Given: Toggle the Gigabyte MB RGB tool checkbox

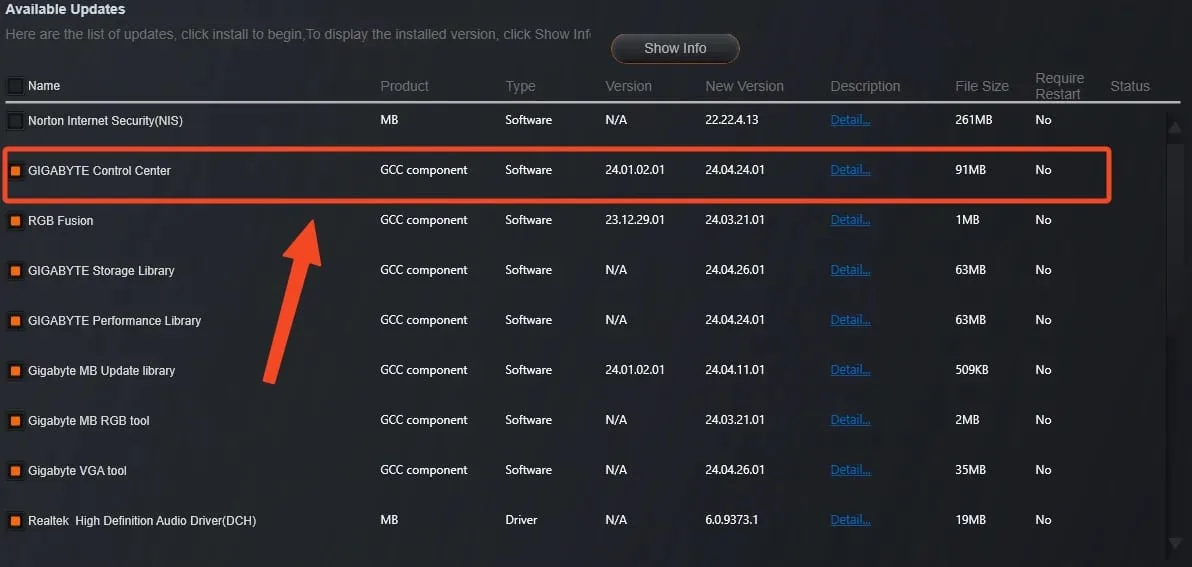Looking at the screenshot, I should tap(15, 421).
